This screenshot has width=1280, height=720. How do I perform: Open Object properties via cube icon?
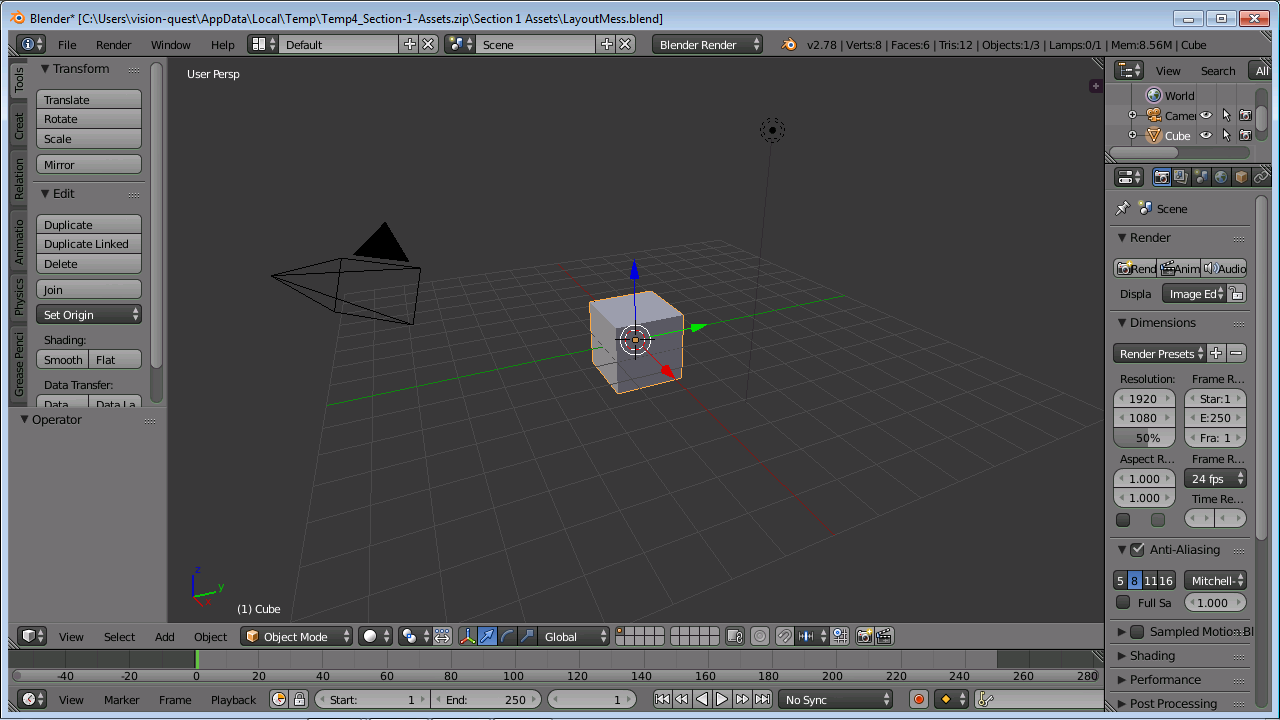(1241, 177)
